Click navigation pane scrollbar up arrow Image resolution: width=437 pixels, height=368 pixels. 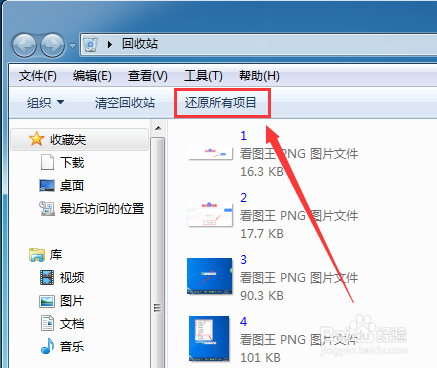(x=158, y=128)
